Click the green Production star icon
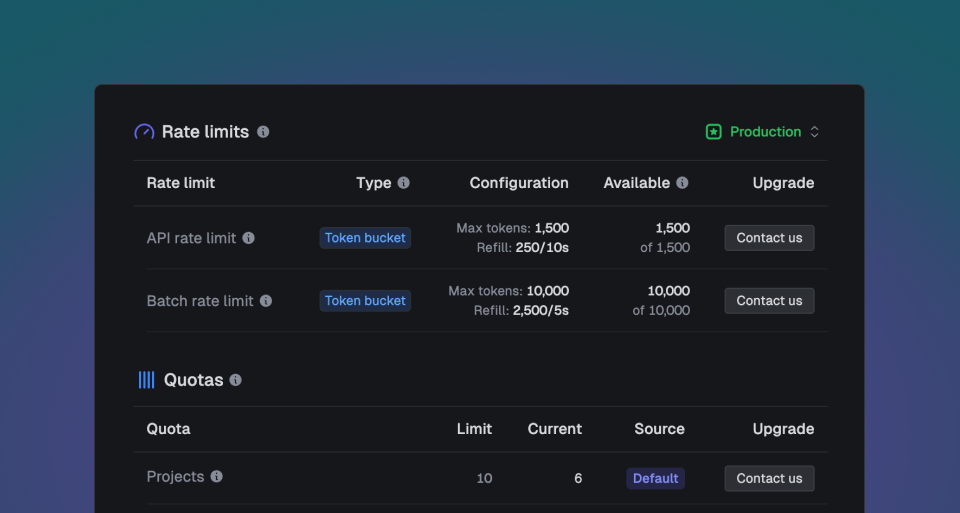This screenshot has width=960, height=513. [x=713, y=132]
